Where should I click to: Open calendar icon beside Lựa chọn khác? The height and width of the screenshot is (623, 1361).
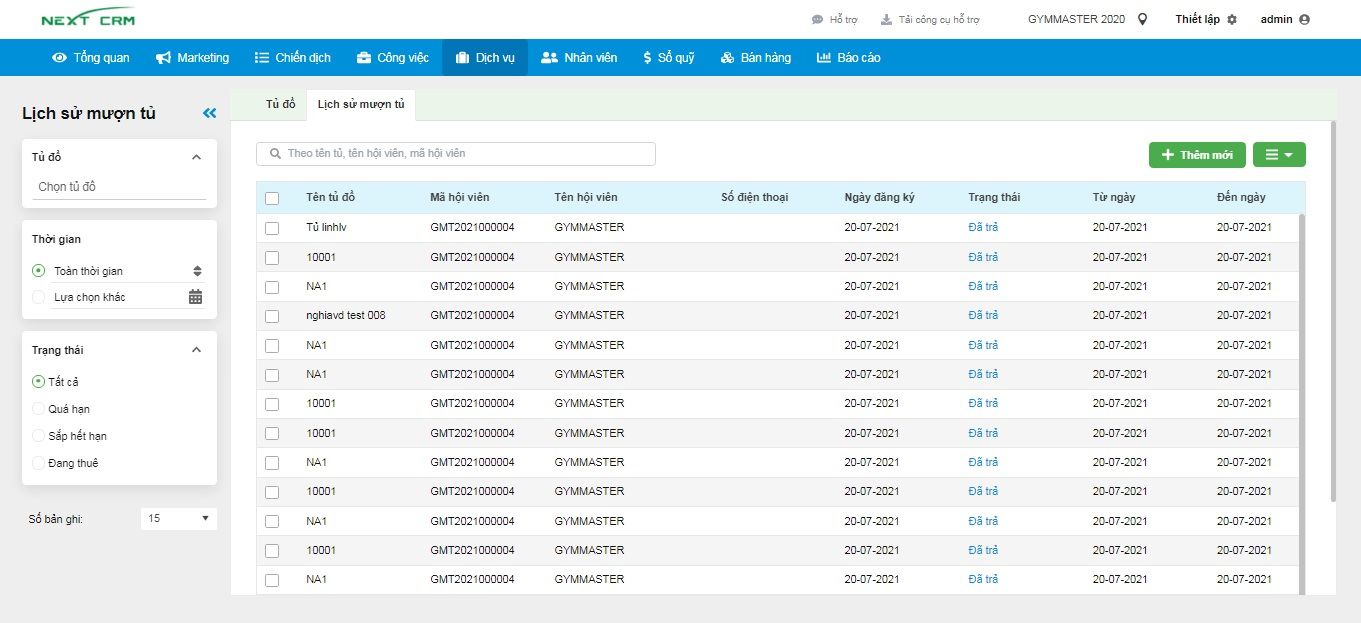pyautogui.click(x=195, y=297)
